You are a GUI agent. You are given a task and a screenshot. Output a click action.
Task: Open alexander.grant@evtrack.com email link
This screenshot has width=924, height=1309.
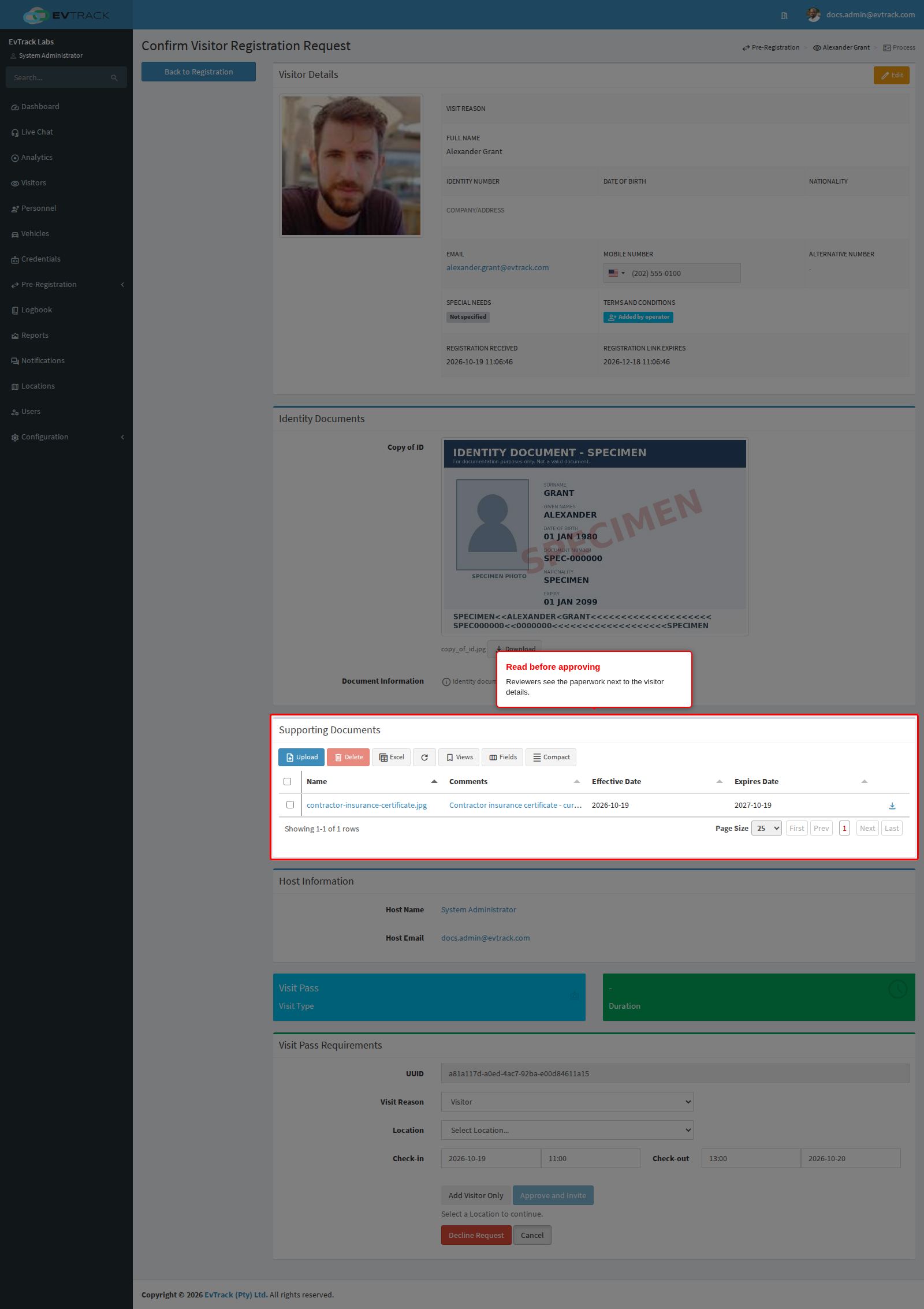[498, 268]
